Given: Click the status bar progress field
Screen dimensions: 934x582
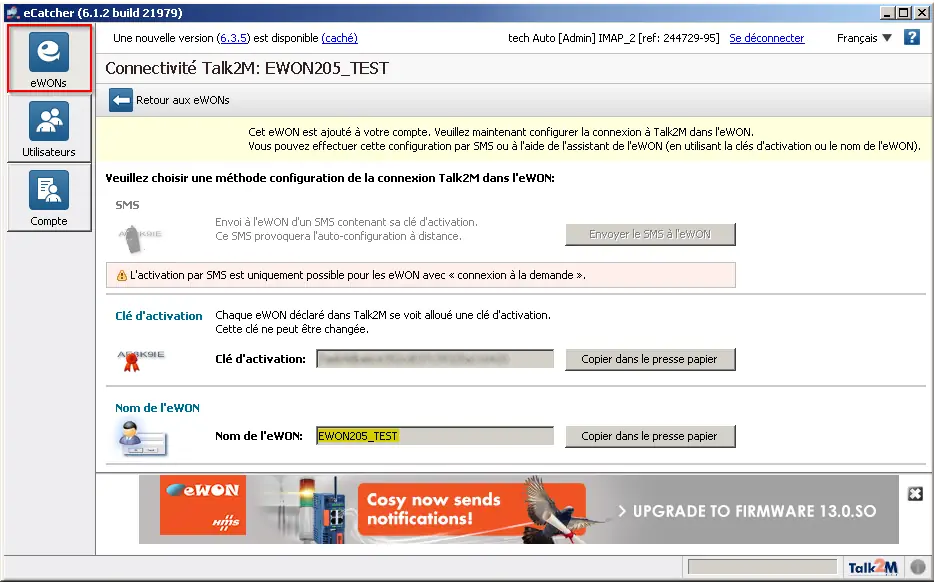Looking at the screenshot, I should coord(762,567).
